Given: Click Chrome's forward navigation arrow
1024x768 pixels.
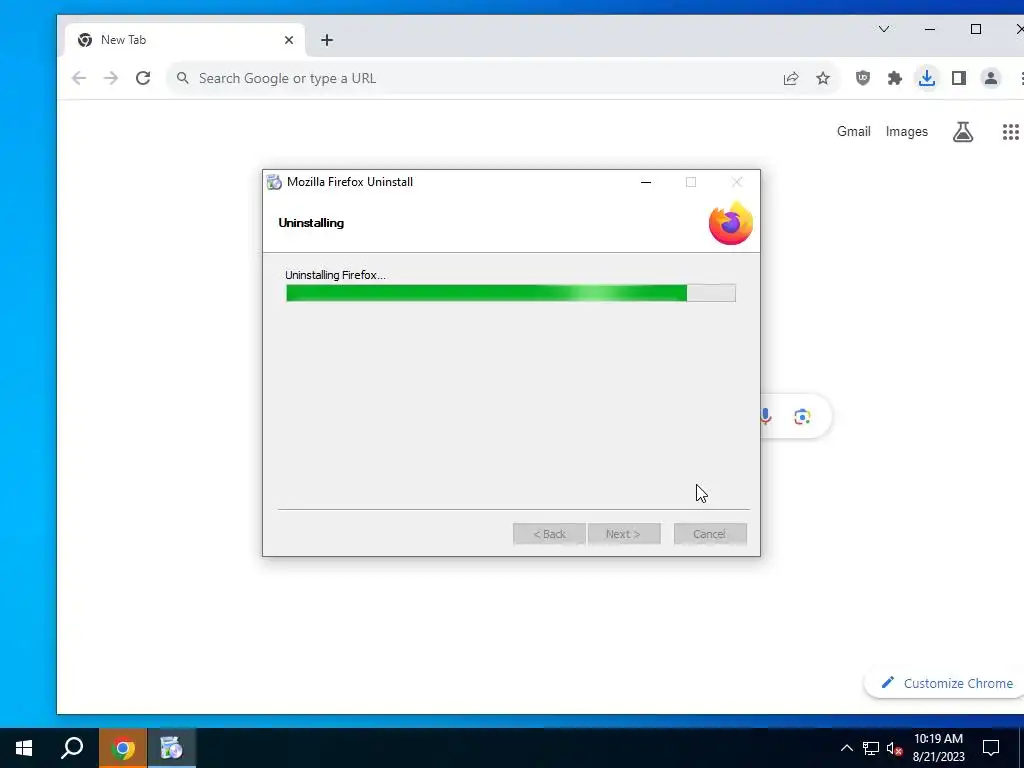Looking at the screenshot, I should pyautogui.click(x=111, y=78).
